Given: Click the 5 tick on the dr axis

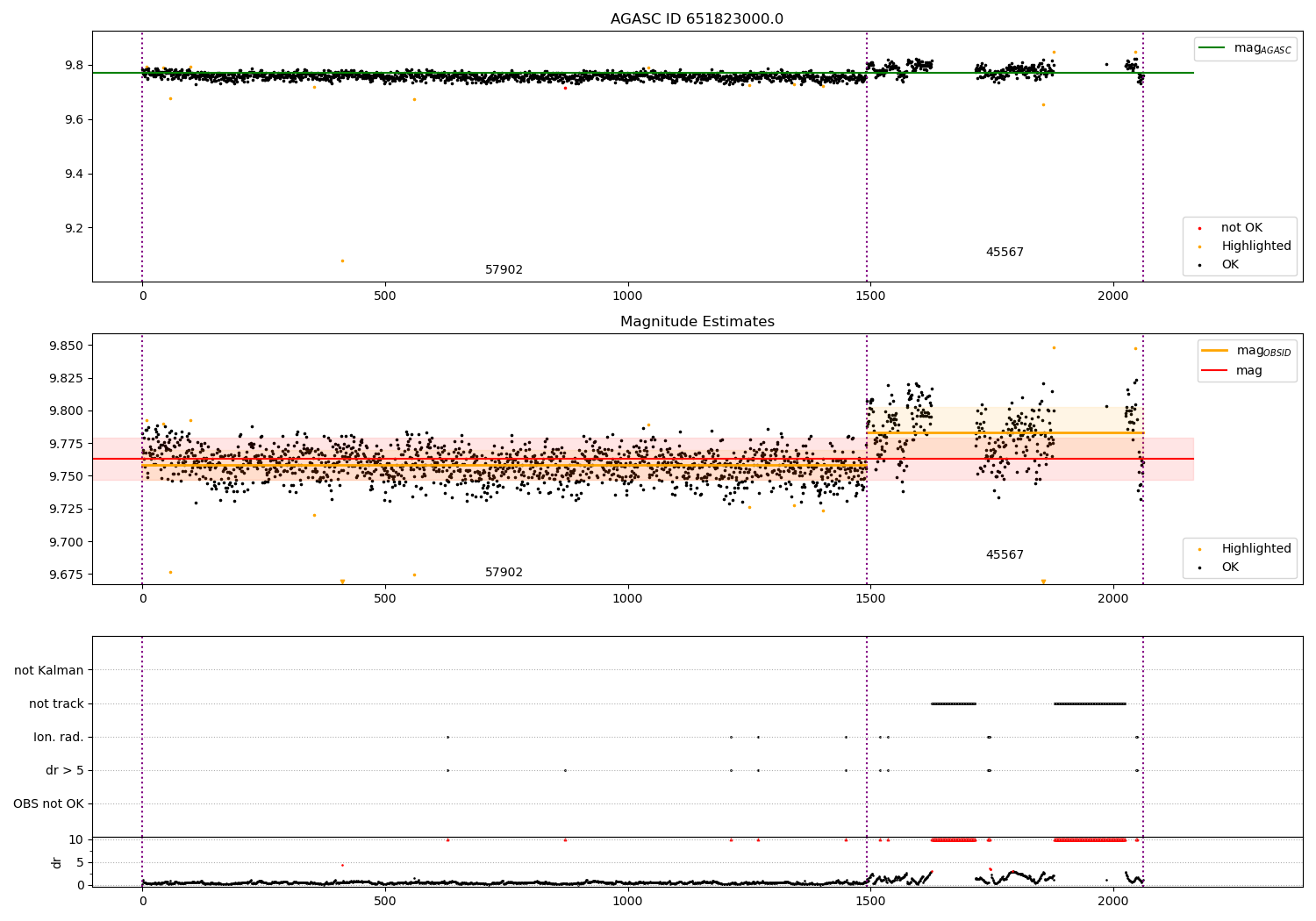Looking at the screenshot, I should click(81, 863).
